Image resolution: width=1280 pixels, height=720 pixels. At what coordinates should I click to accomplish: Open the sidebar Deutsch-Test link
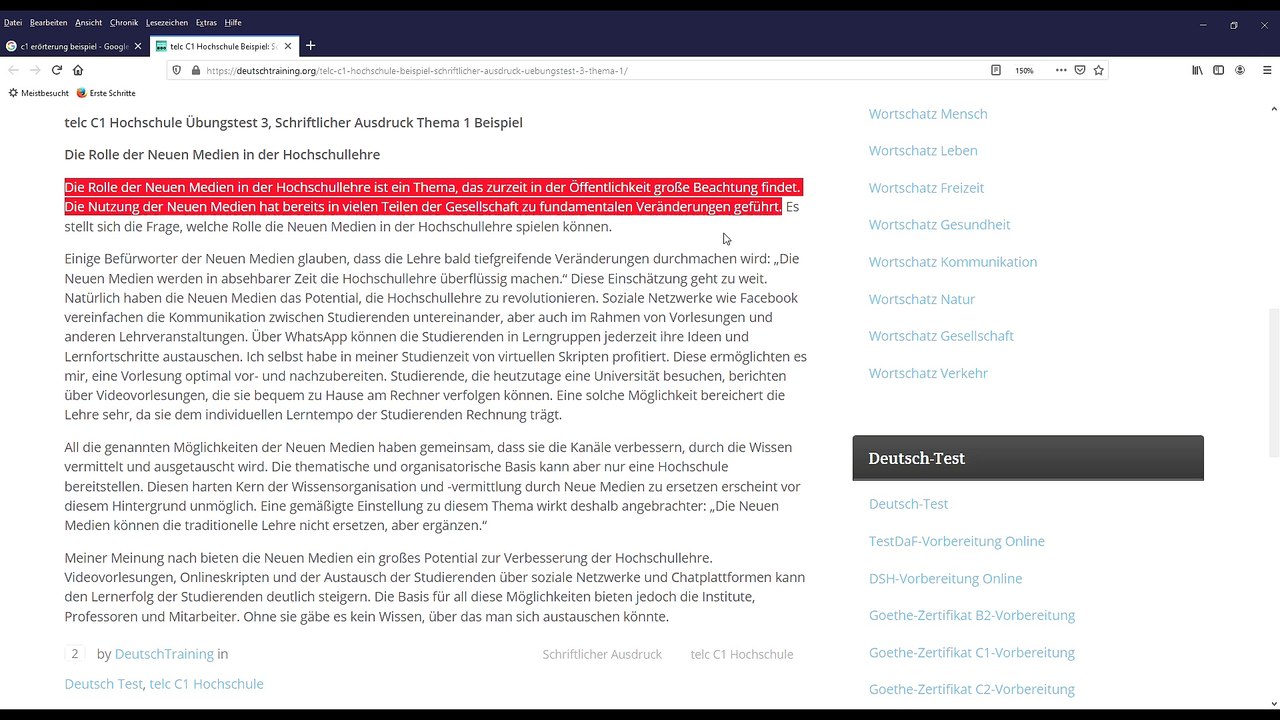coord(908,504)
